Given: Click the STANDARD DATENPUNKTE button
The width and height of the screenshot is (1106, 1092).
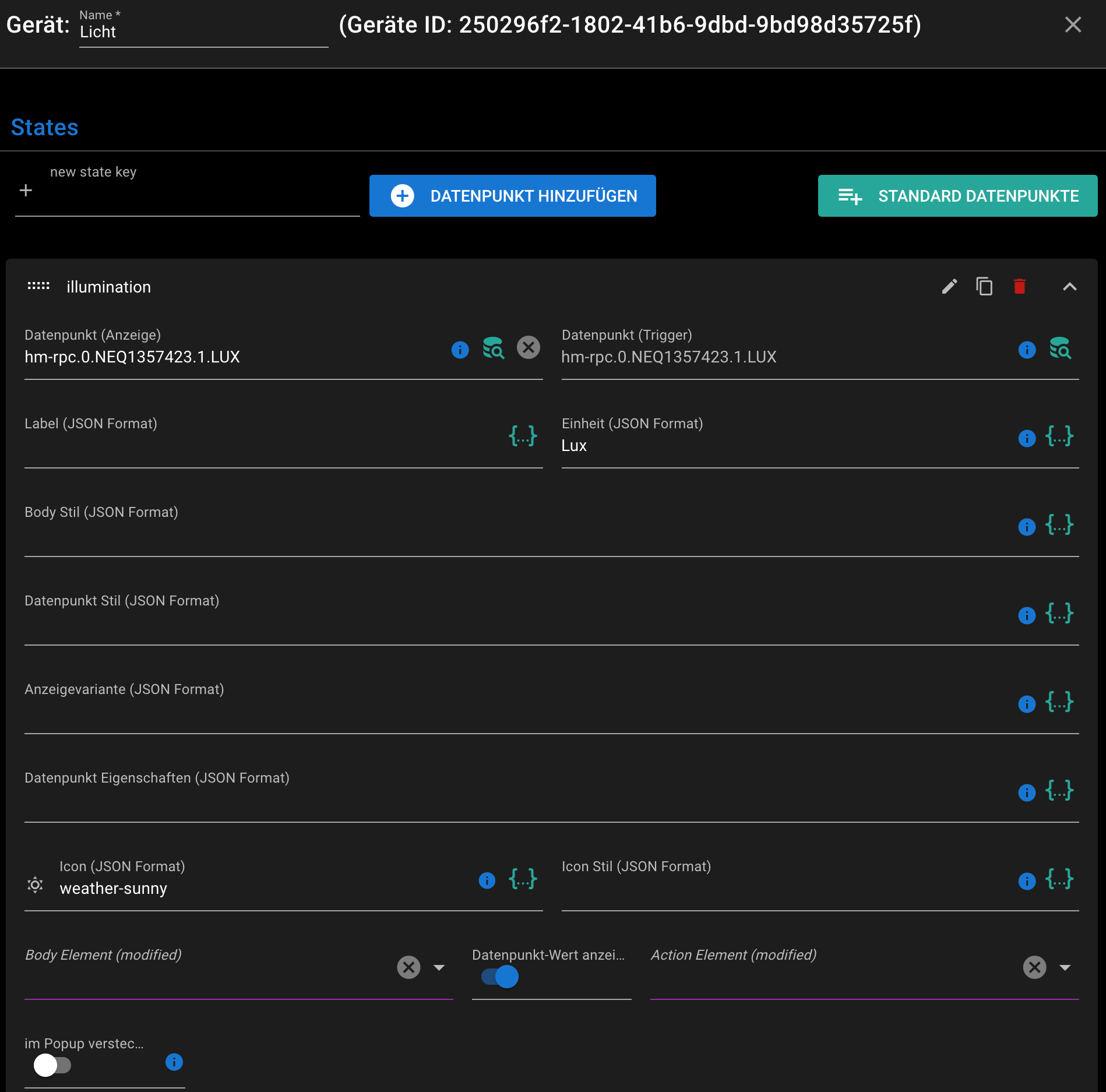Looking at the screenshot, I should [x=957, y=196].
